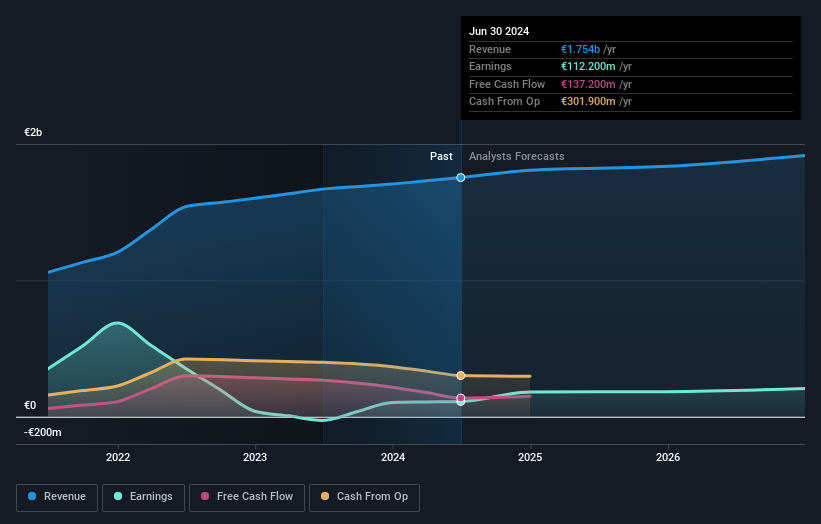Viewport: 821px width, 524px height.
Task: Select the 2024 x-axis label
Action: pos(393,457)
